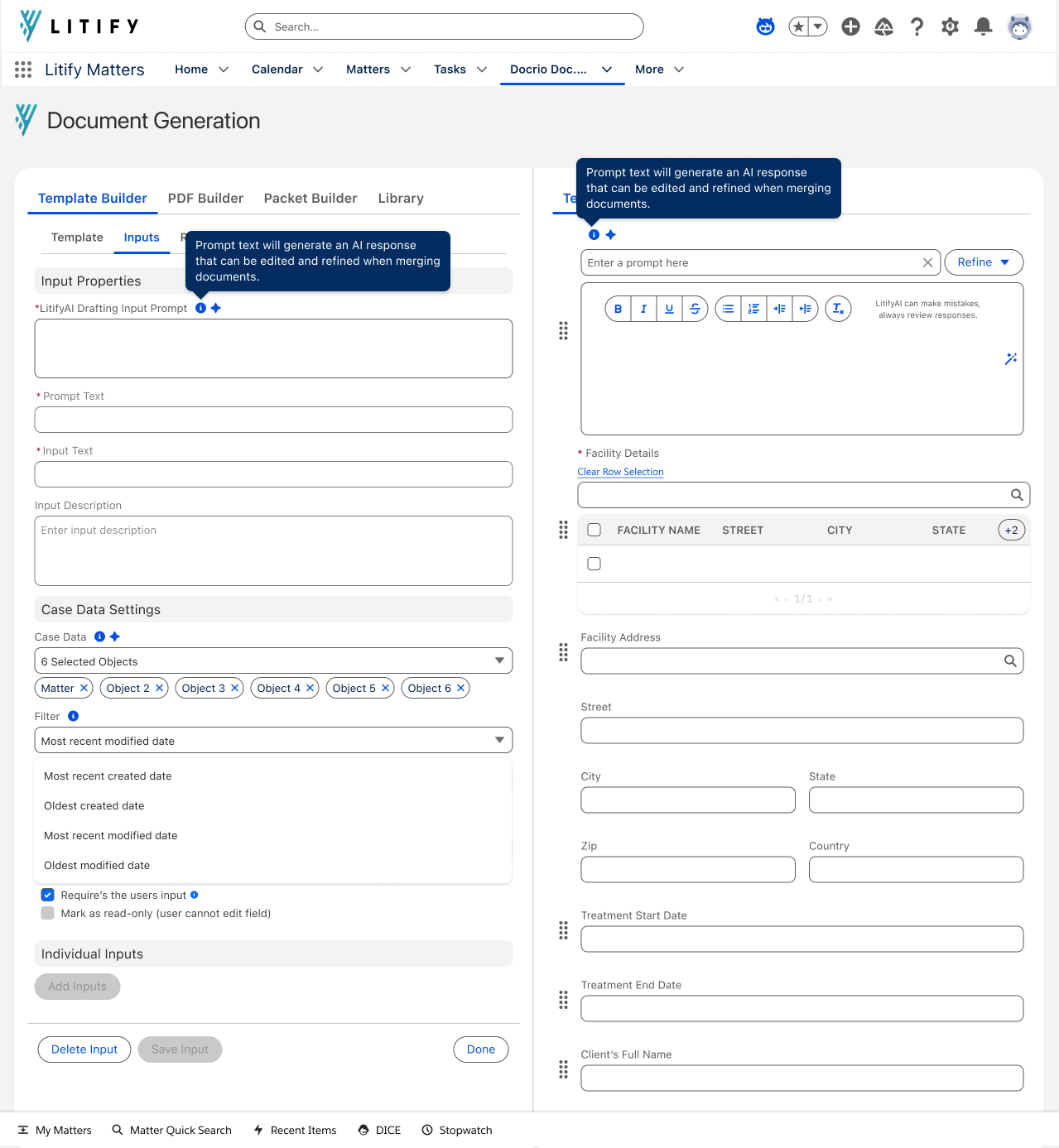This screenshot has width=1059, height=1148.
Task: Expand the Docrio Doc nav chevron
Action: click(x=607, y=70)
